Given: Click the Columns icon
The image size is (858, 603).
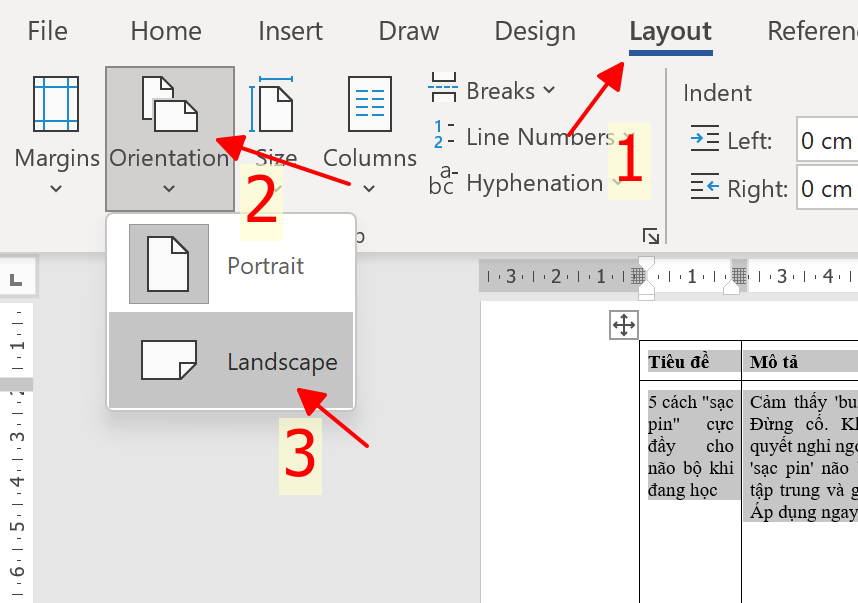Looking at the screenshot, I should click(x=369, y=103).
